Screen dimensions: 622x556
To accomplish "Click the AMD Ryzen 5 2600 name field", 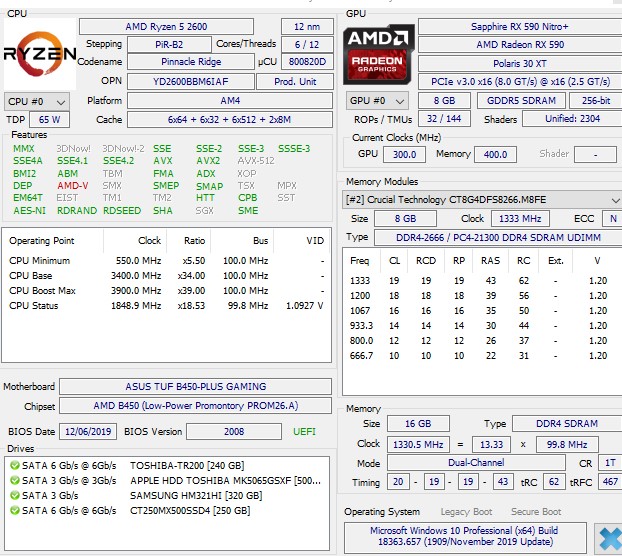I will pos(166,27).
